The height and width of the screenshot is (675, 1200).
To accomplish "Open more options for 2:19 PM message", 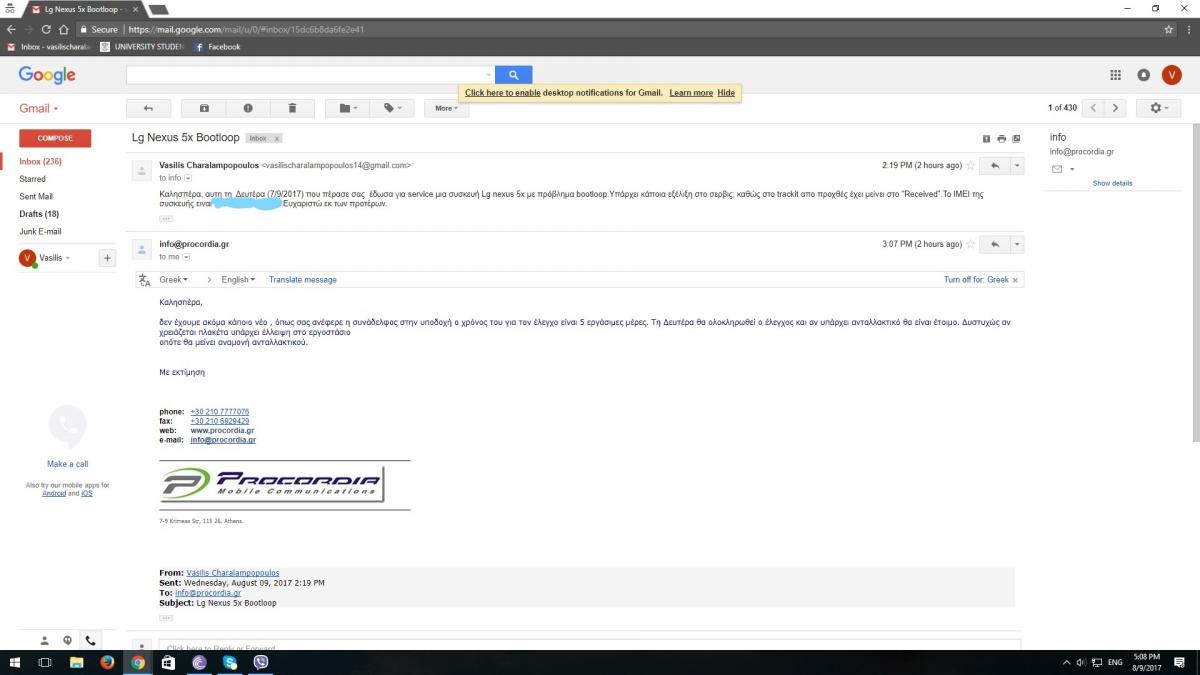I will (x=1017, y=165).
